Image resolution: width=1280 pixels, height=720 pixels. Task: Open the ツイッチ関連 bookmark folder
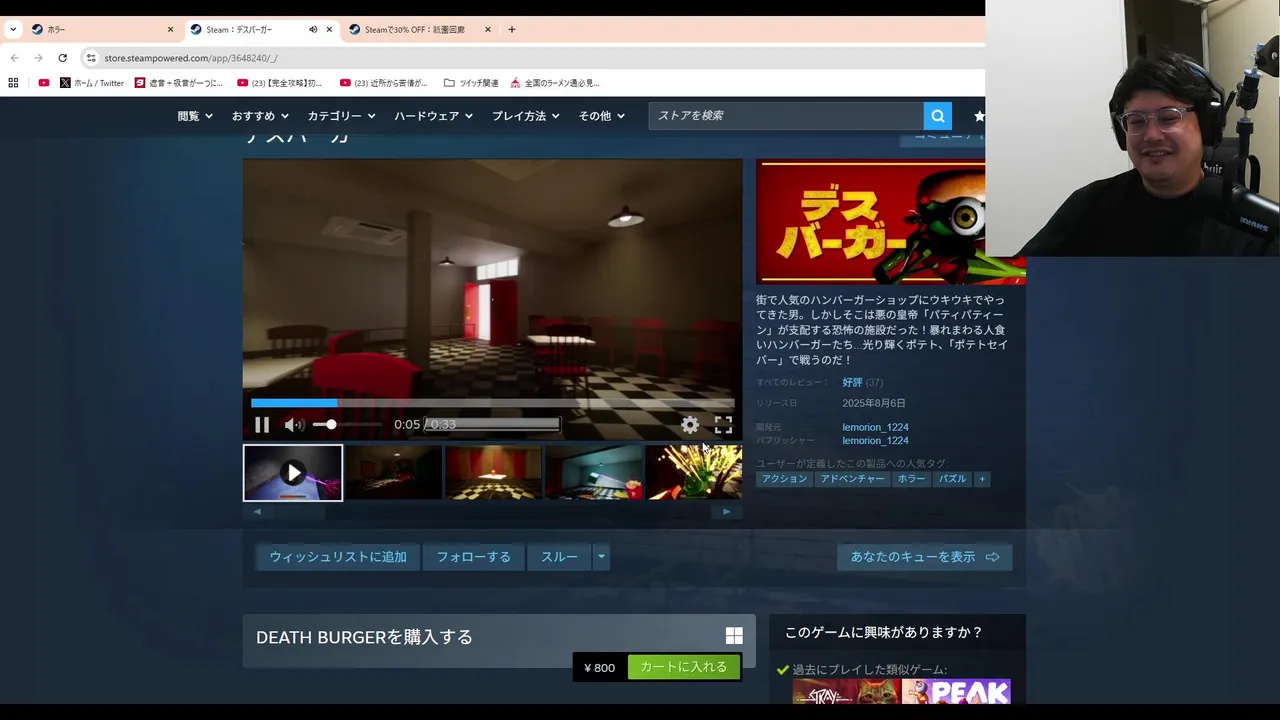coord(471,83)
